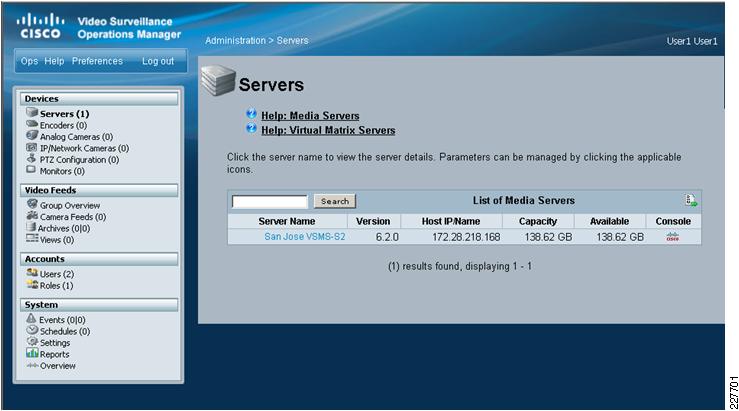Click the Events warning icon
This screenshot has width=739, height=411.
click(31, 319)
